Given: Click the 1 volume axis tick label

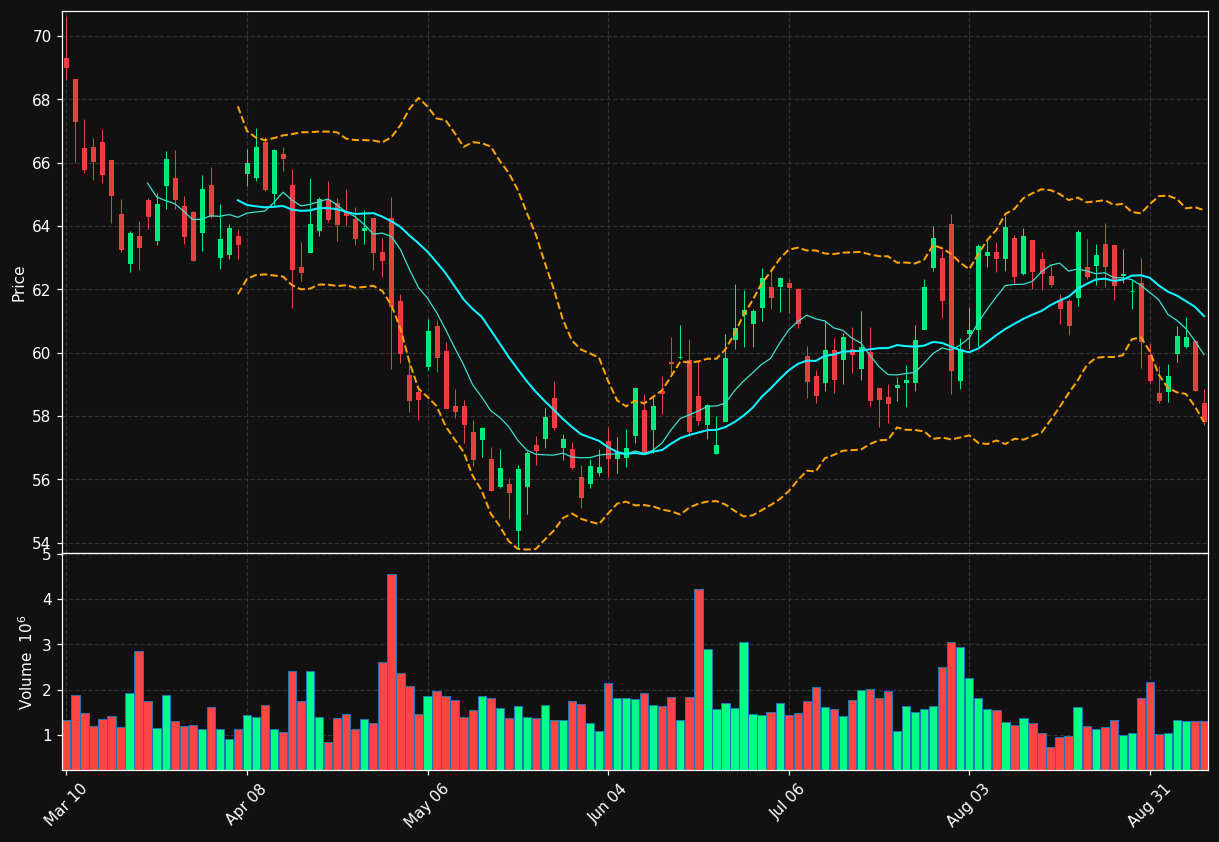Looking at the screenshot, I should pyautogui.click(x=47, y=735).
